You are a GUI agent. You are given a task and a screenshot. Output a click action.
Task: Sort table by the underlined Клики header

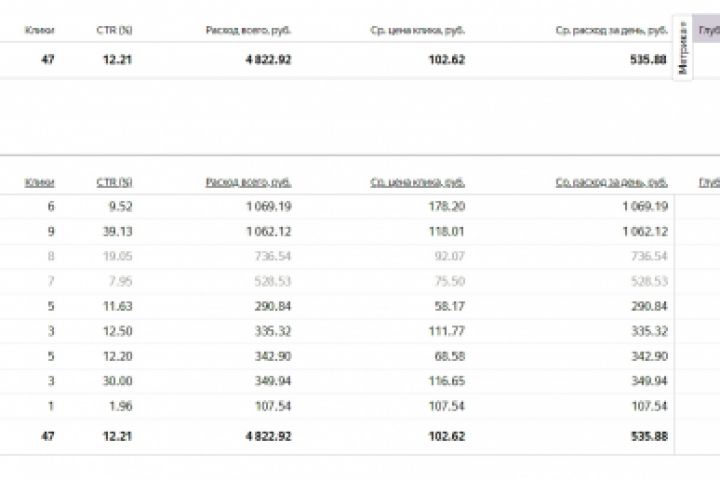(x=40, y=182)
